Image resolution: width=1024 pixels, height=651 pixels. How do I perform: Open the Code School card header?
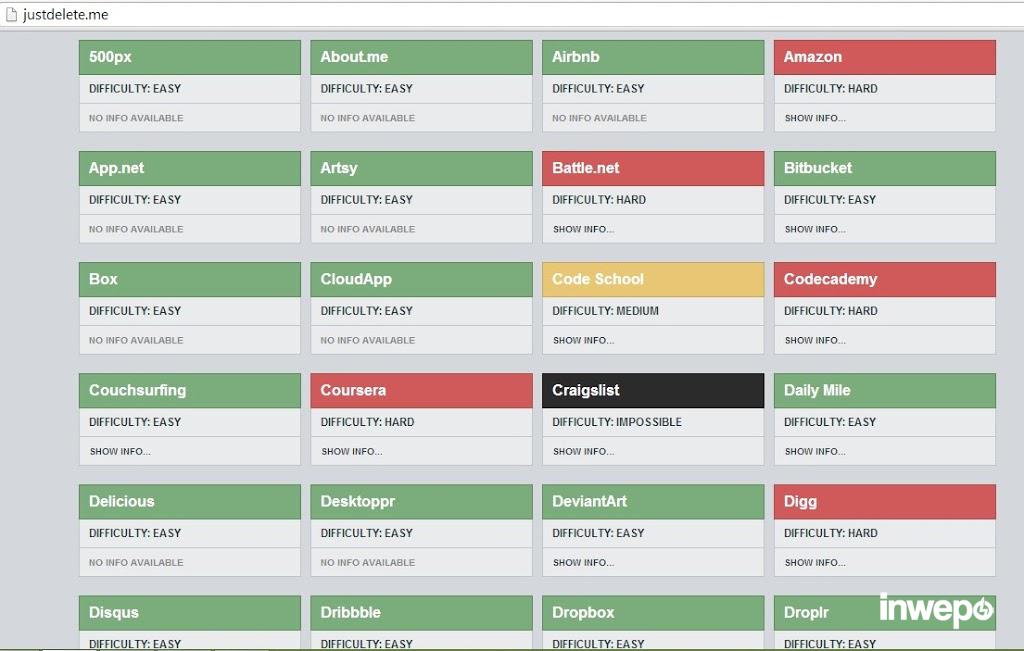653,279
